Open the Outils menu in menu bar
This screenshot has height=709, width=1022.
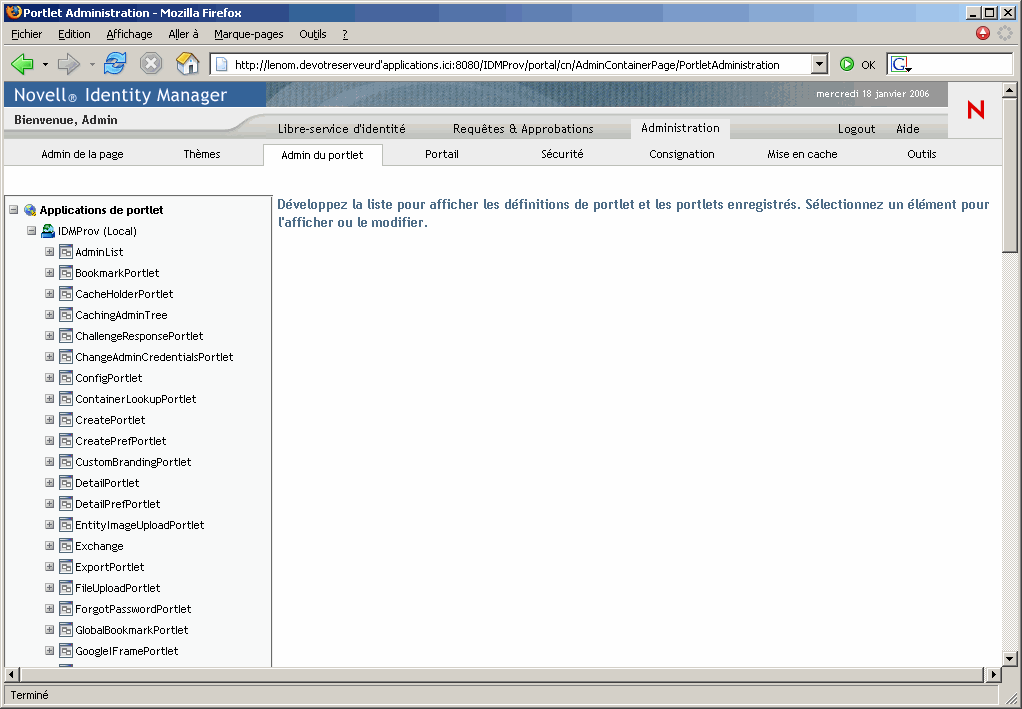tap(313, 34)
